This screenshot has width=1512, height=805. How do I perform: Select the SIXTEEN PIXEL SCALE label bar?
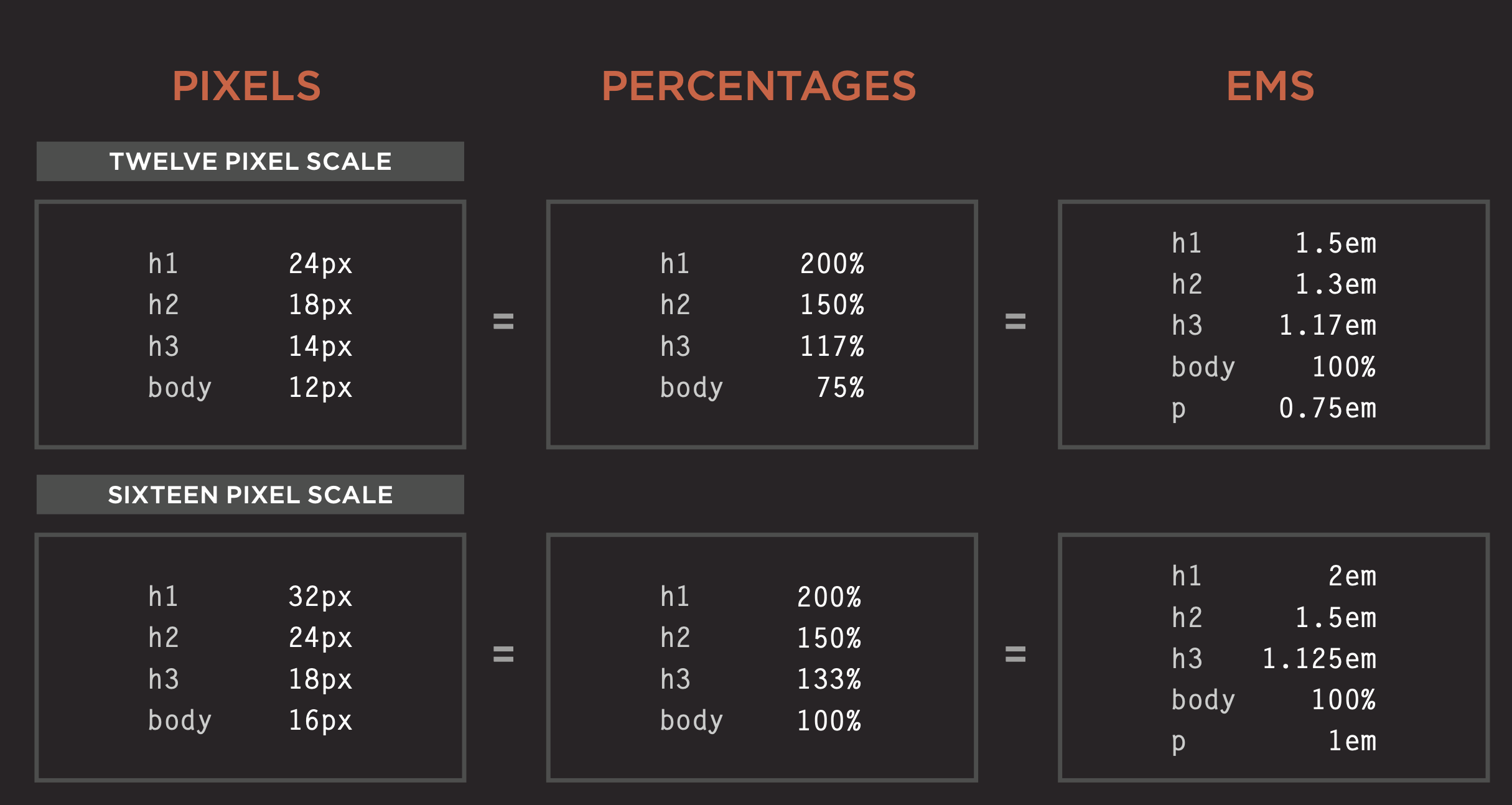tap(250, 495)
